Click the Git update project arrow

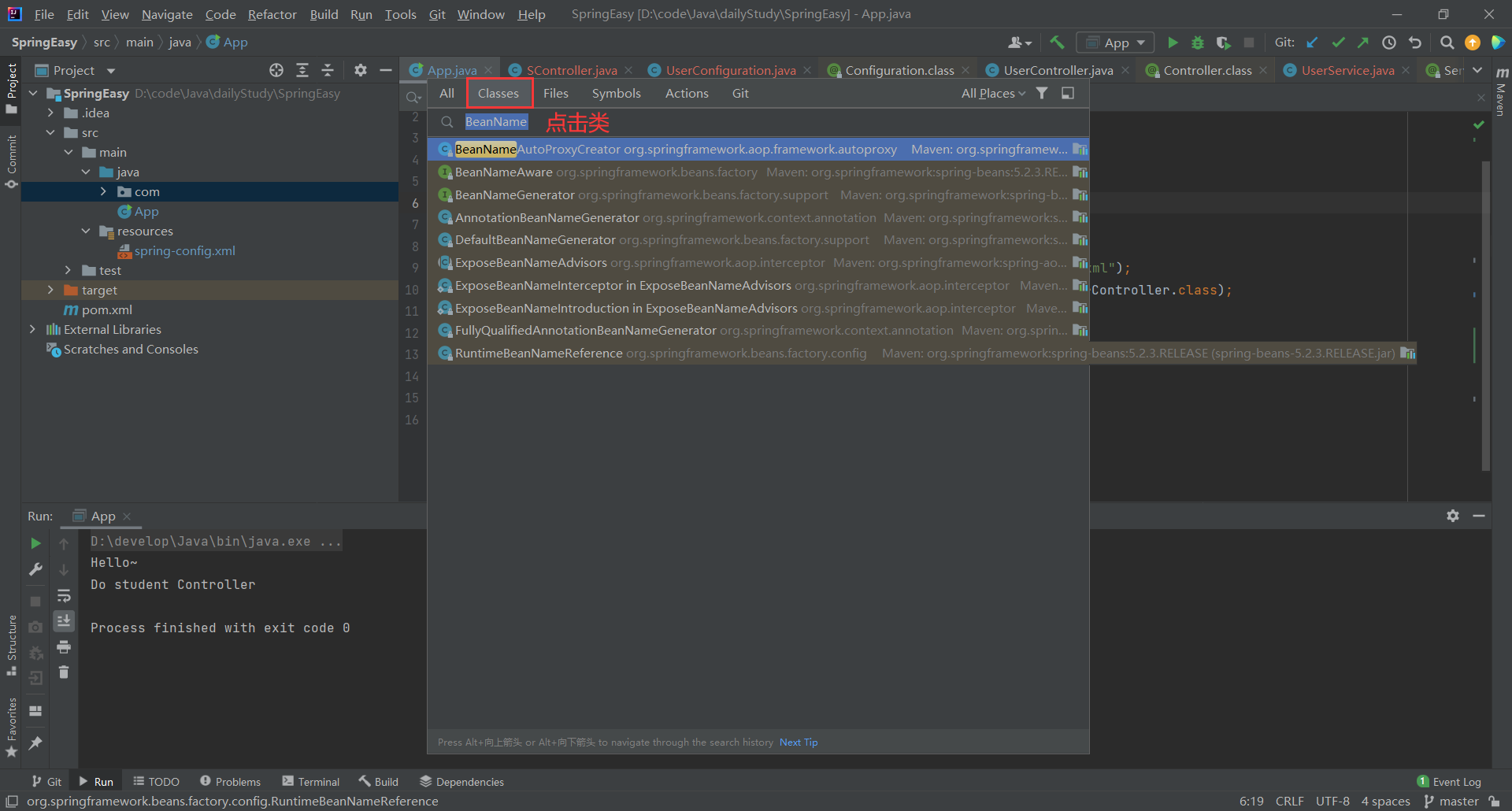pos(1312,43)
